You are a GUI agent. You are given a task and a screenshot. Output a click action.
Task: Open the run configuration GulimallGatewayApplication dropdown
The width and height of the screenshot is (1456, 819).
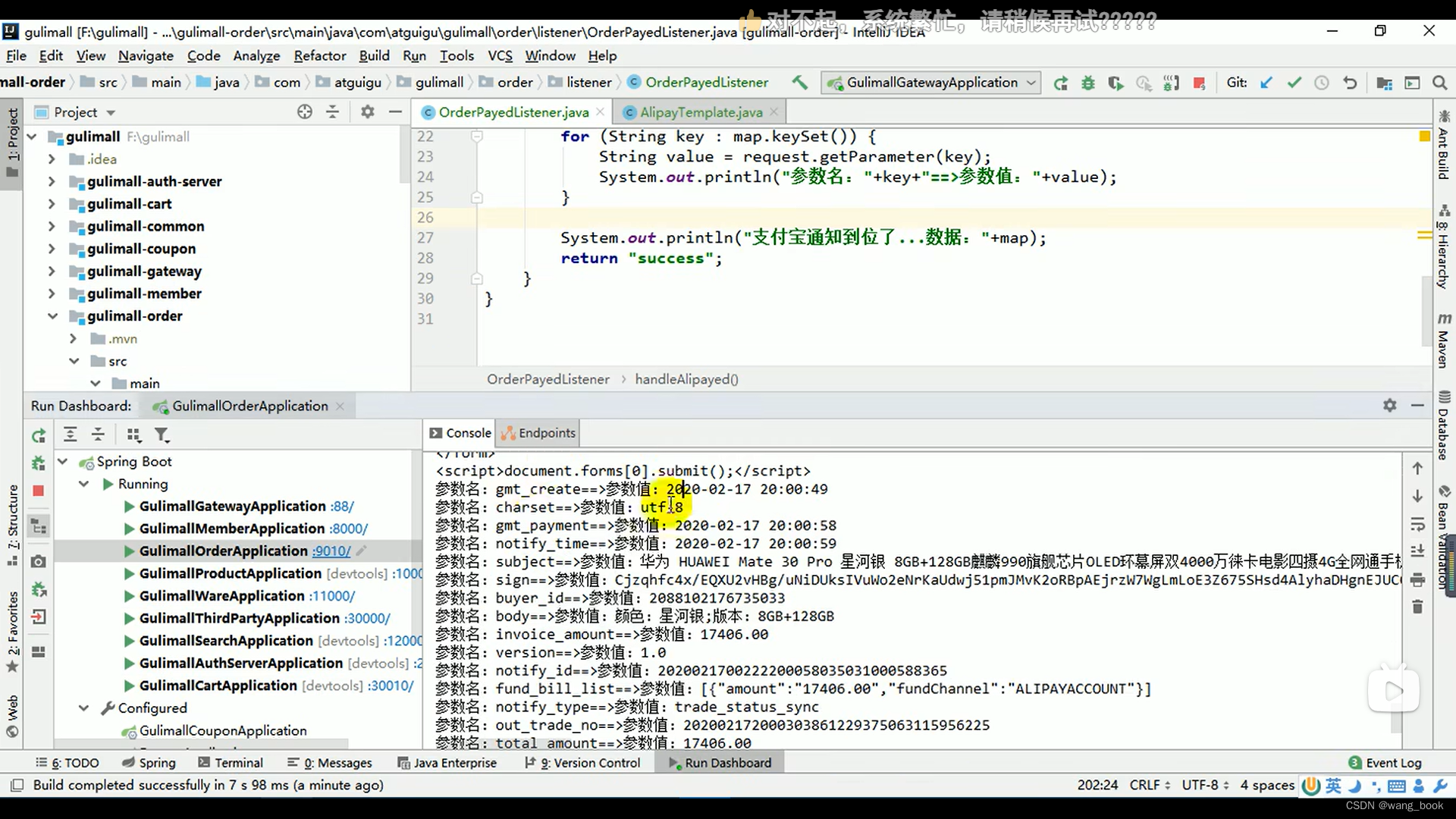click(x=932, y=83)
